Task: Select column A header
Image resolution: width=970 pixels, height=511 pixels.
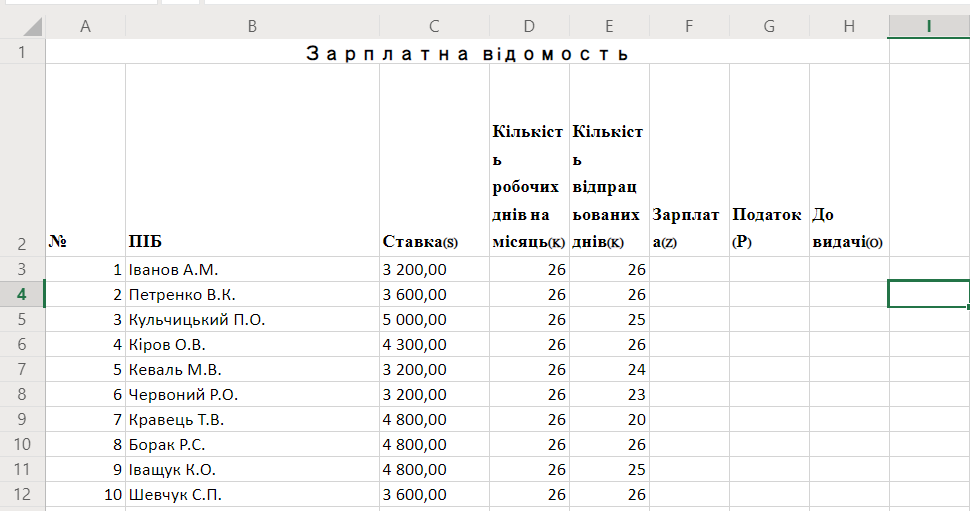Action: [x=85, y=27]
